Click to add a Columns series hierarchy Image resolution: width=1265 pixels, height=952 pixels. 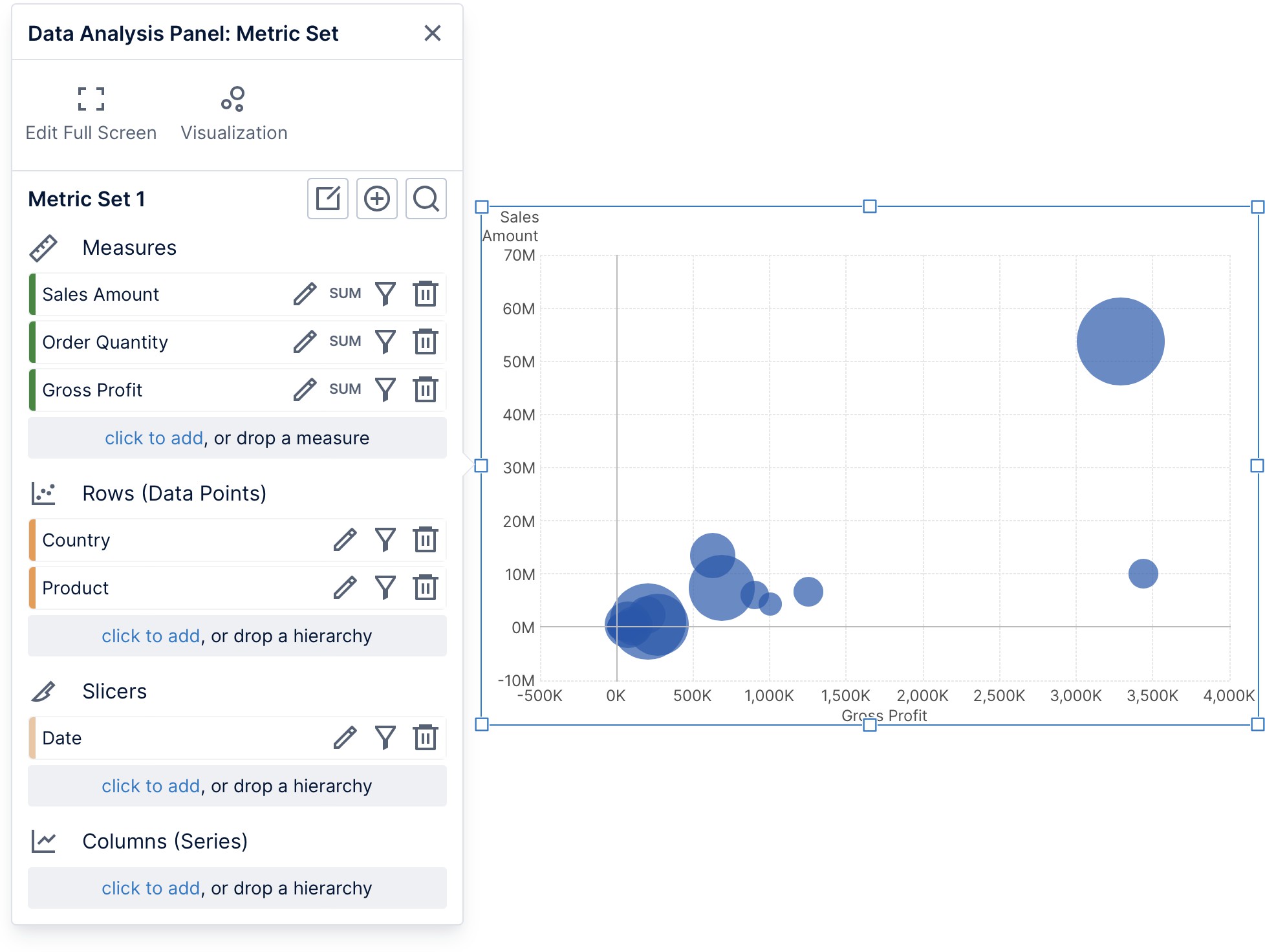coord(150,887)
